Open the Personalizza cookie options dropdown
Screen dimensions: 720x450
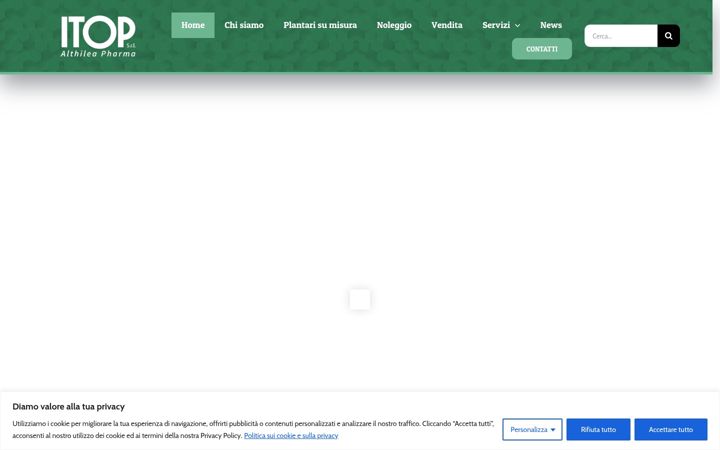[532, 429]
